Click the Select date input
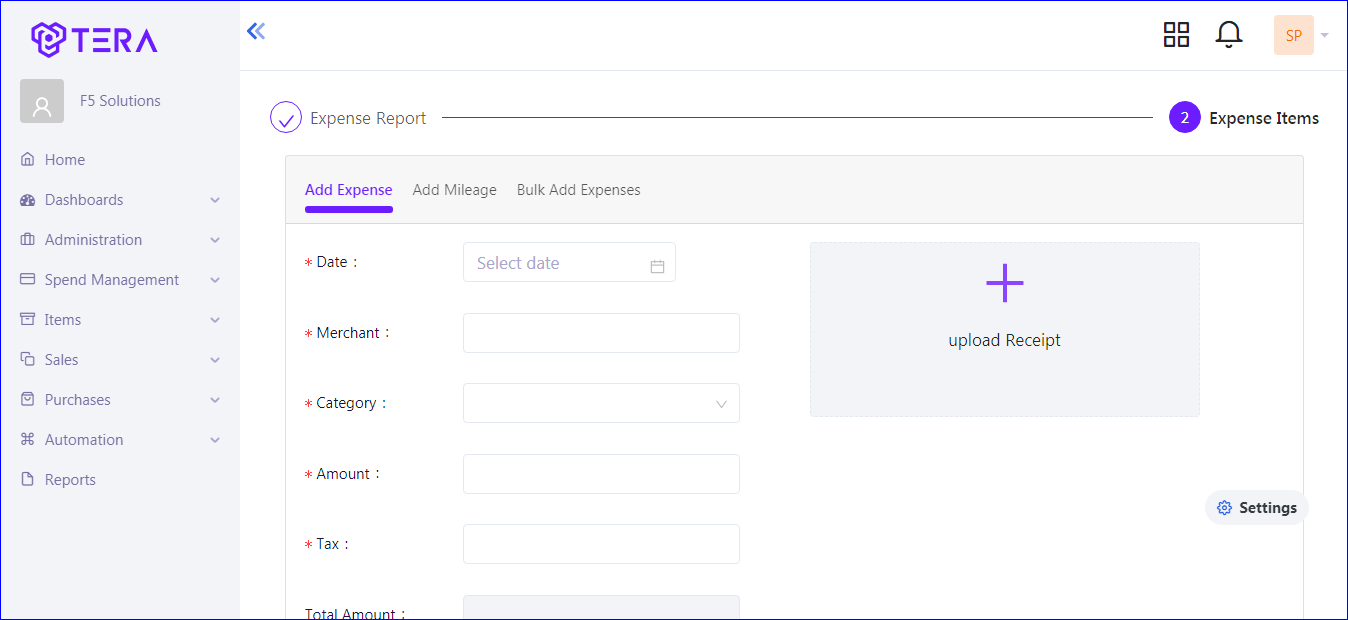This screenshot has width=1348, height=620. [569, 262]
